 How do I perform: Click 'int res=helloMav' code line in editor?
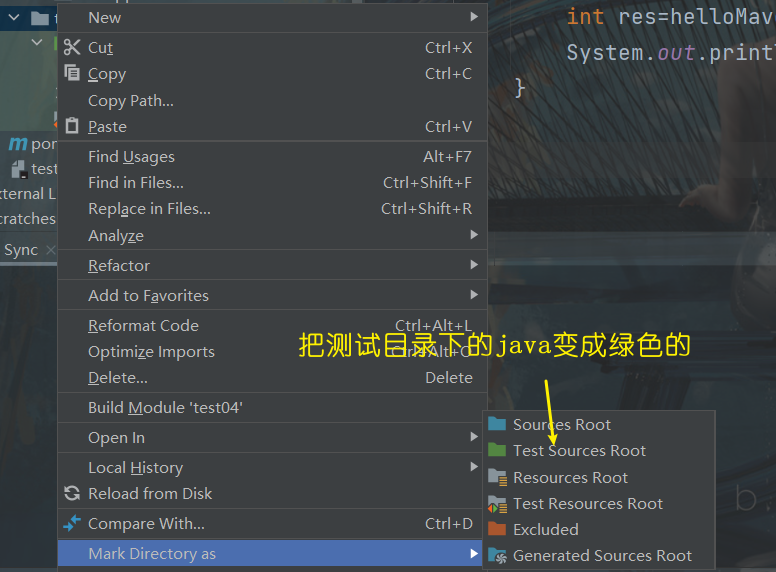[671, 17]
